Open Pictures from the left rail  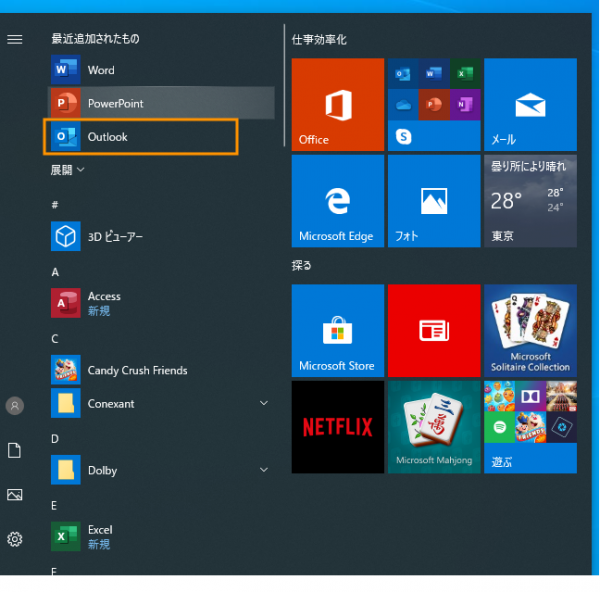tap(15, 495)
